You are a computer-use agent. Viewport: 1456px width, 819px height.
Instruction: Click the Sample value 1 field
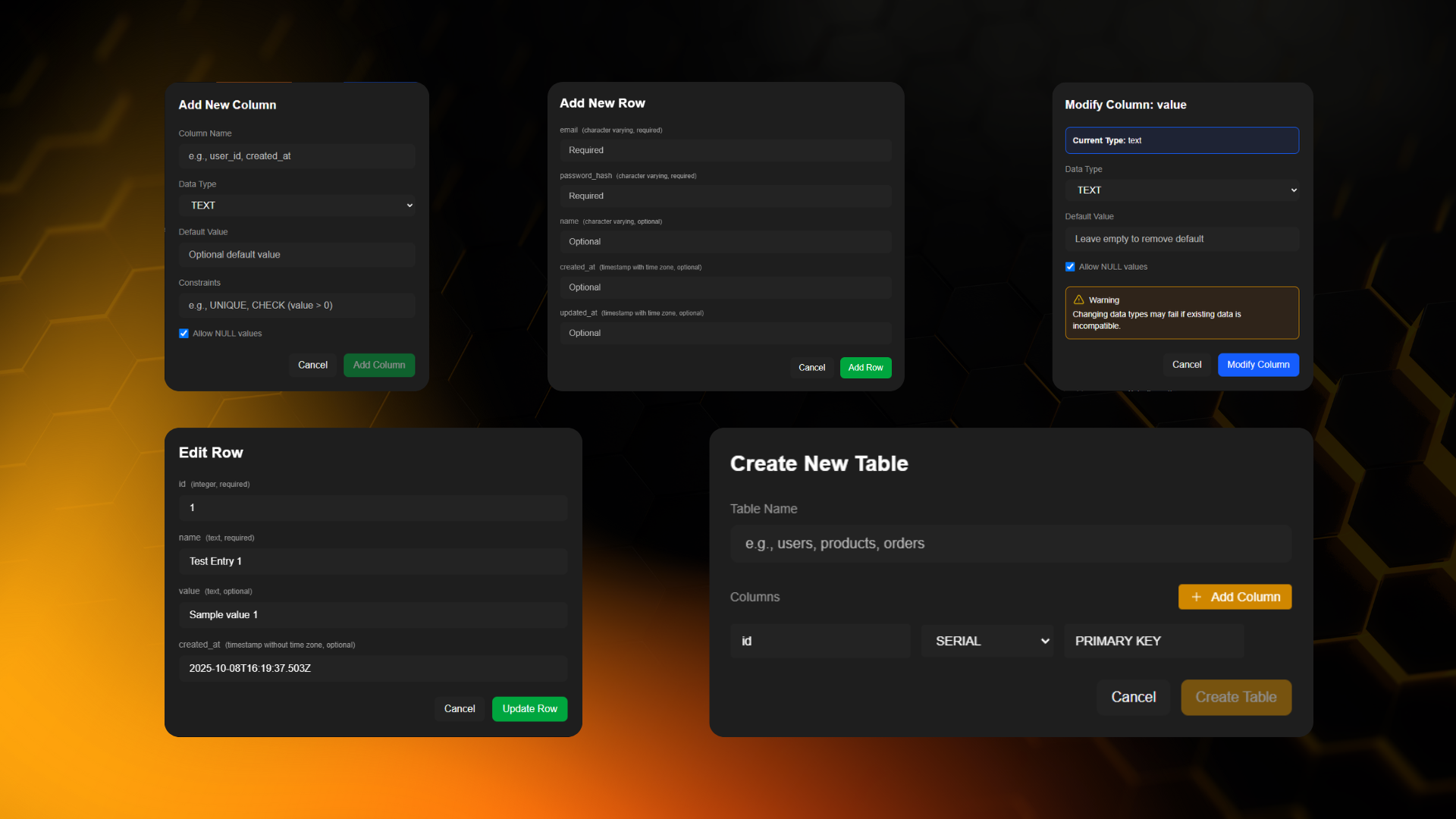(373, 615)
